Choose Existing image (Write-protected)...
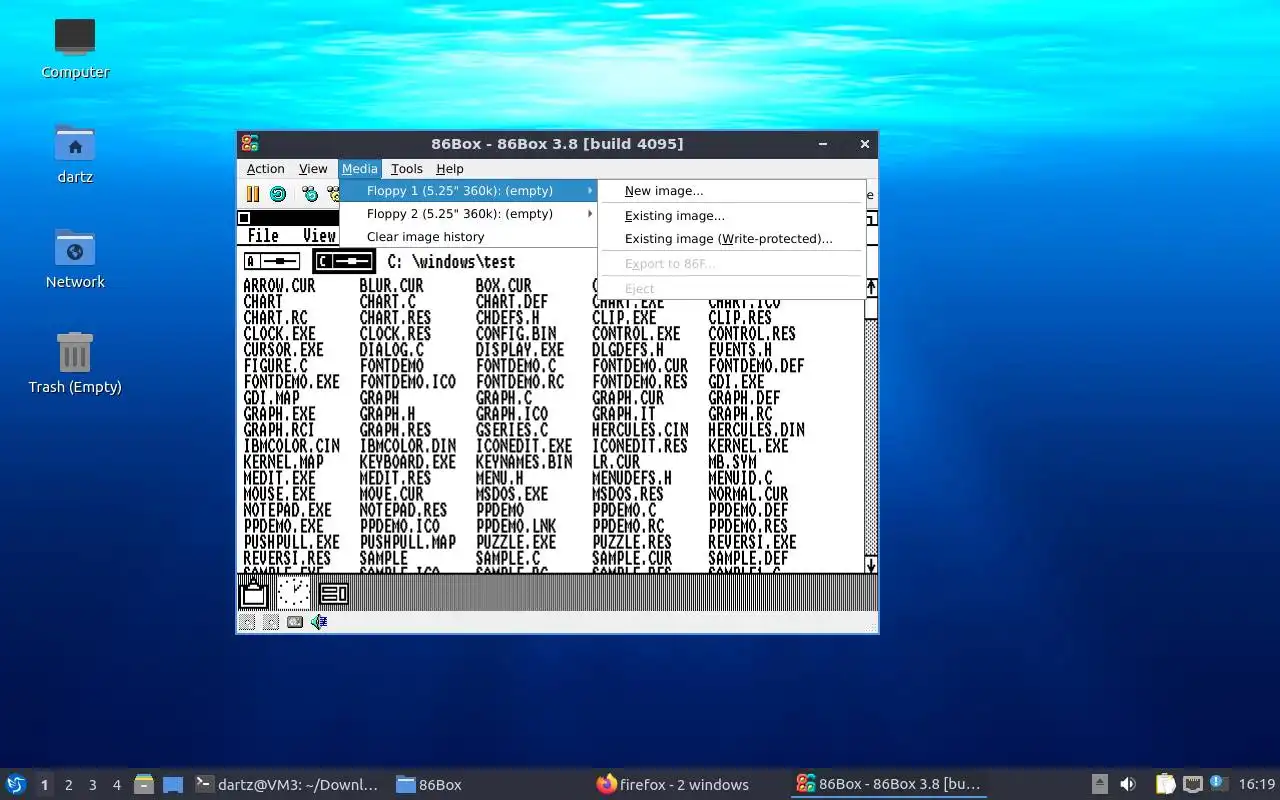This screenshot has height=800, width=1280. [x=732, y=238]
